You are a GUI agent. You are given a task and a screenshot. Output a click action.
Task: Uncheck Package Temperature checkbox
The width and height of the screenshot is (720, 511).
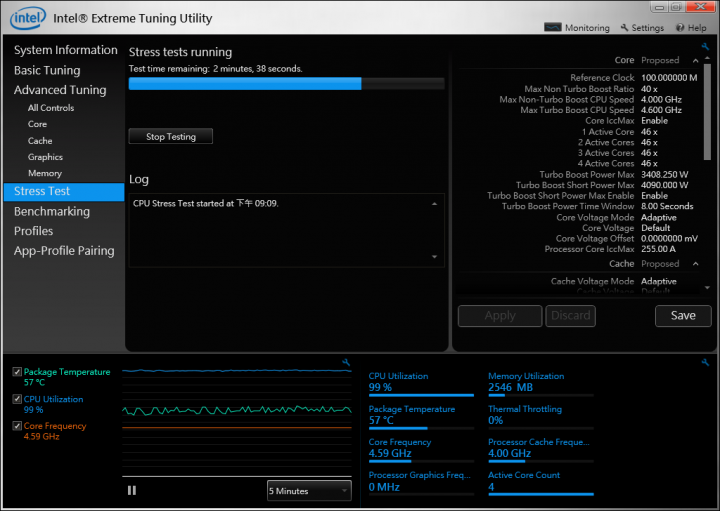[17, 372]
